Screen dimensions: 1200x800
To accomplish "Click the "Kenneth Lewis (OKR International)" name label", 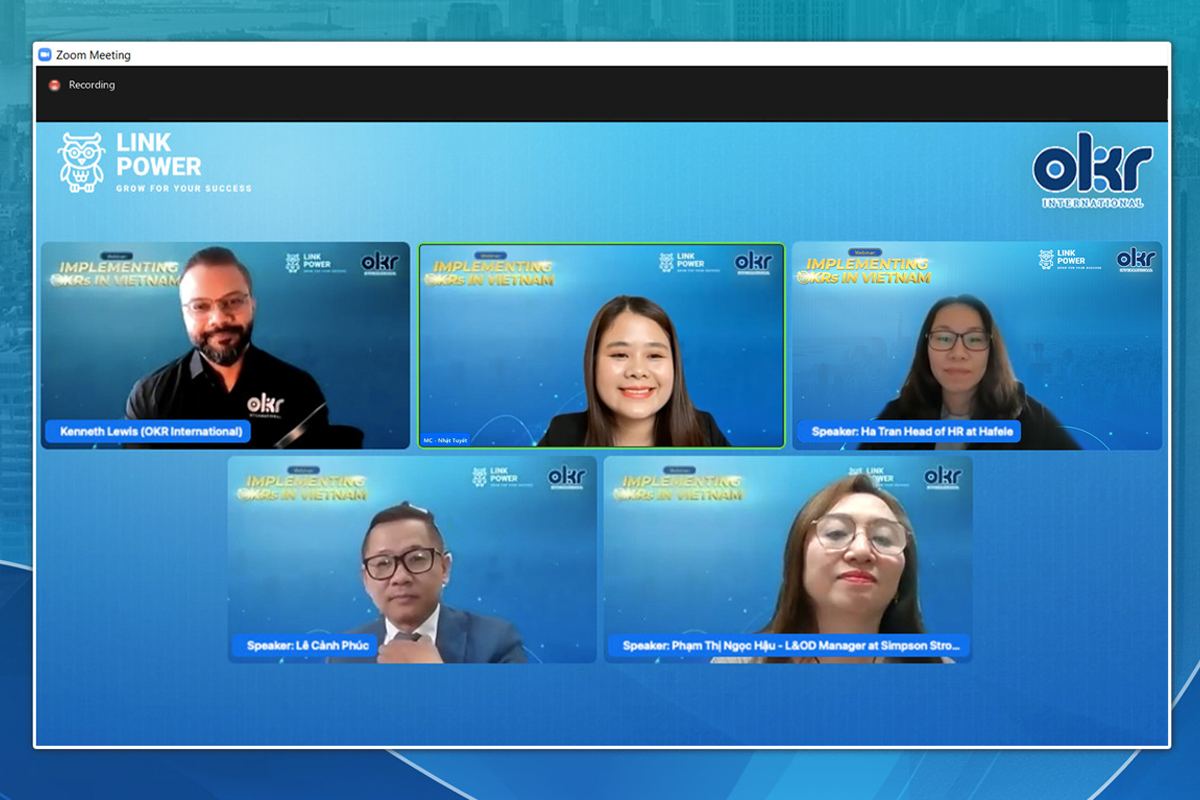I will (x=150, y=432).
